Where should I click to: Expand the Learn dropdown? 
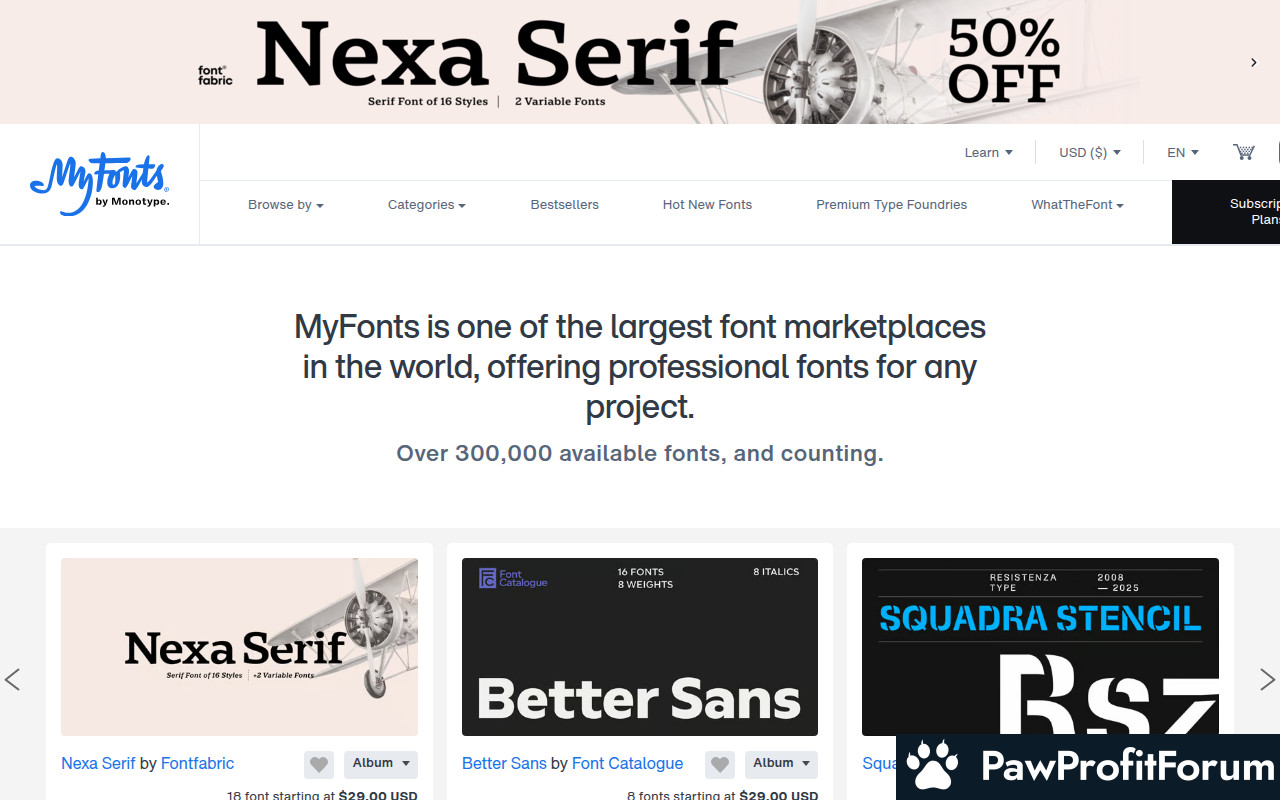pyautogui.click(x=988, y=152)
